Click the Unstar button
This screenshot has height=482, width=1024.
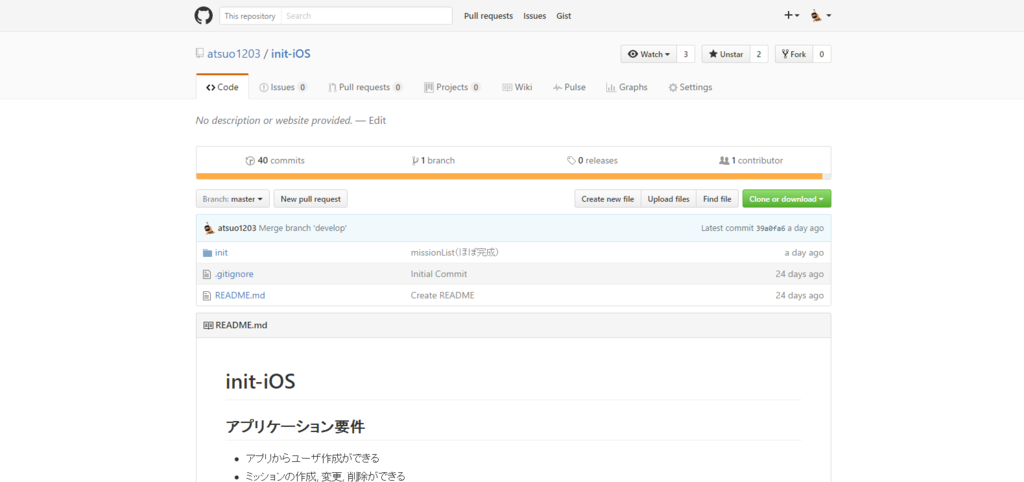726,54
